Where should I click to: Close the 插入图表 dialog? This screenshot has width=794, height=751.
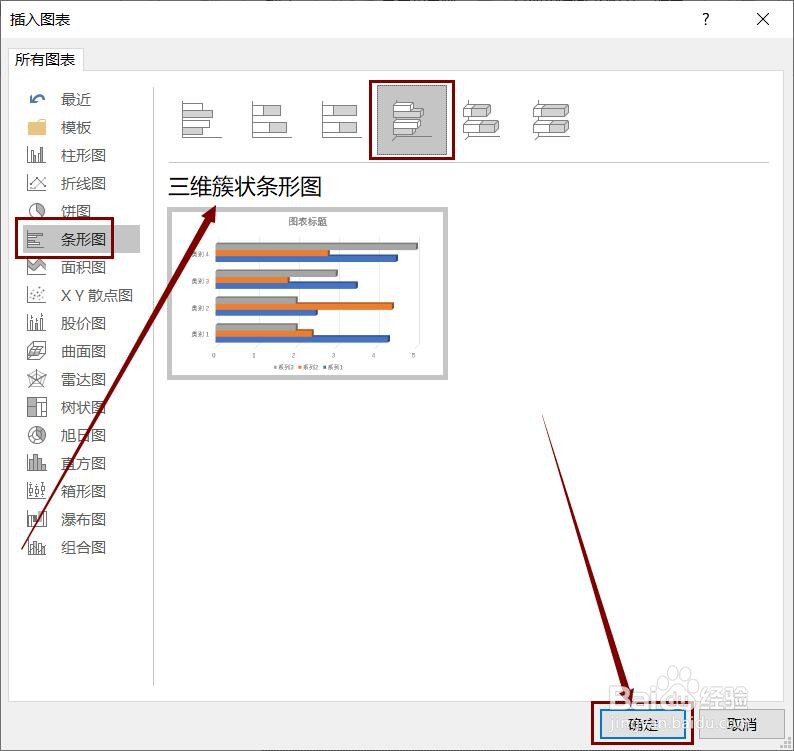[x=763, y=19]
